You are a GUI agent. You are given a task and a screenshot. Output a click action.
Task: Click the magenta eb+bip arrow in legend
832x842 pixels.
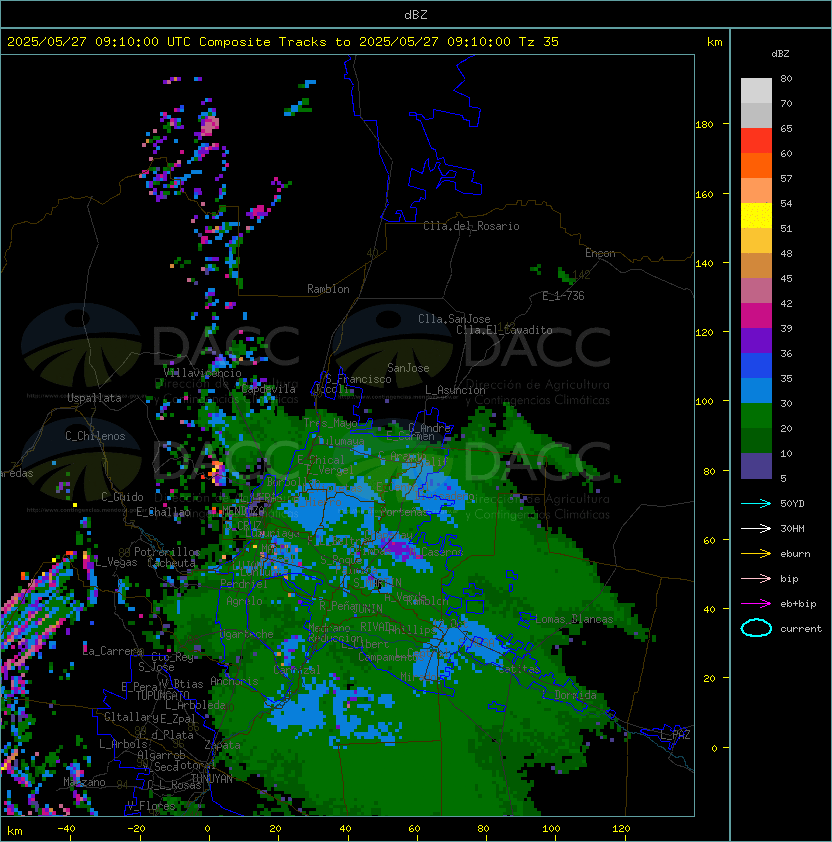756,604
